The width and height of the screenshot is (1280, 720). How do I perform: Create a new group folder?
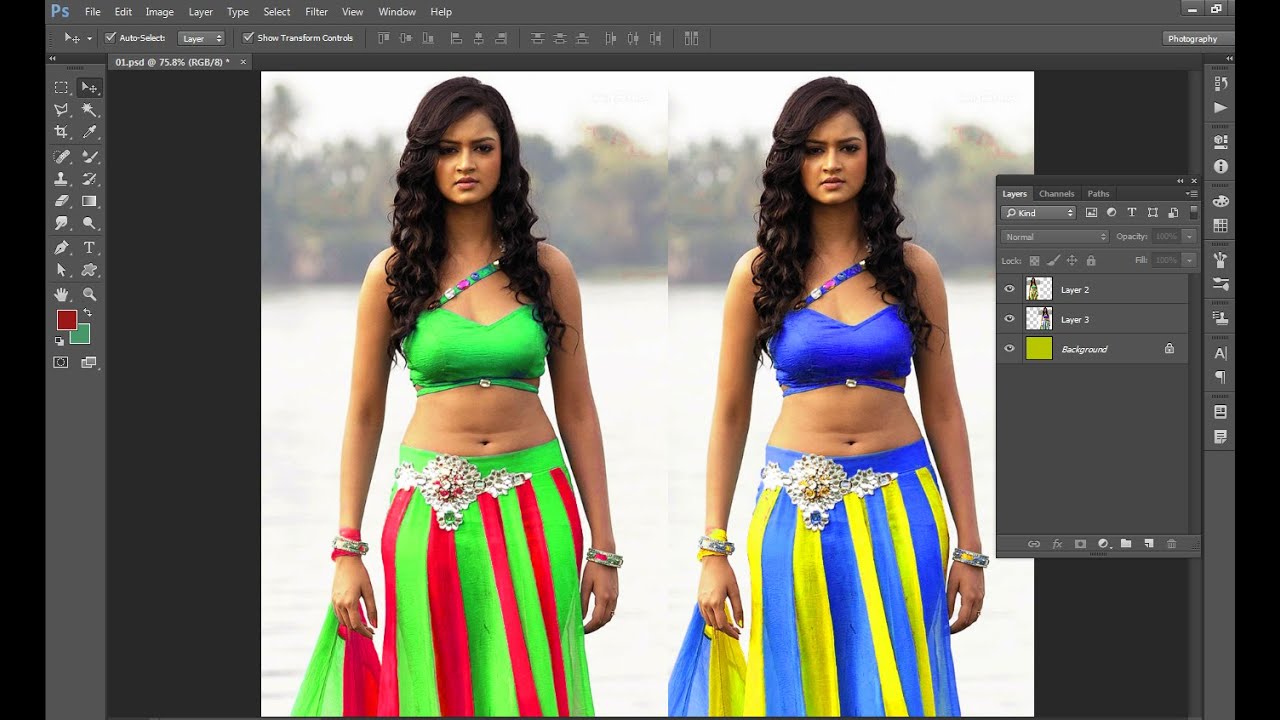[x=1126, y=544]
